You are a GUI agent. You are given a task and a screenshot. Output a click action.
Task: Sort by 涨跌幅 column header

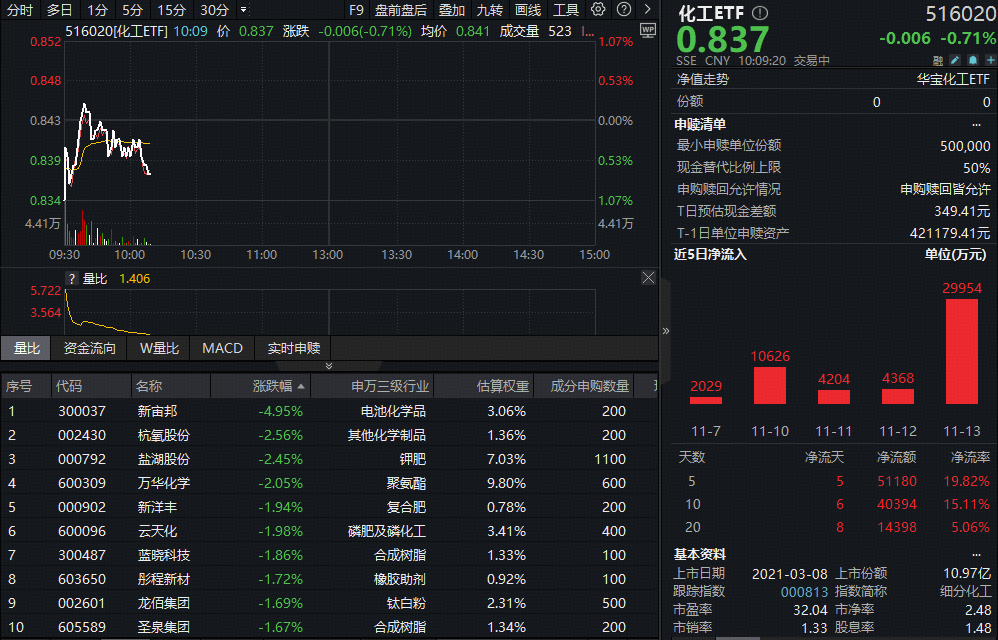(272, 386)
